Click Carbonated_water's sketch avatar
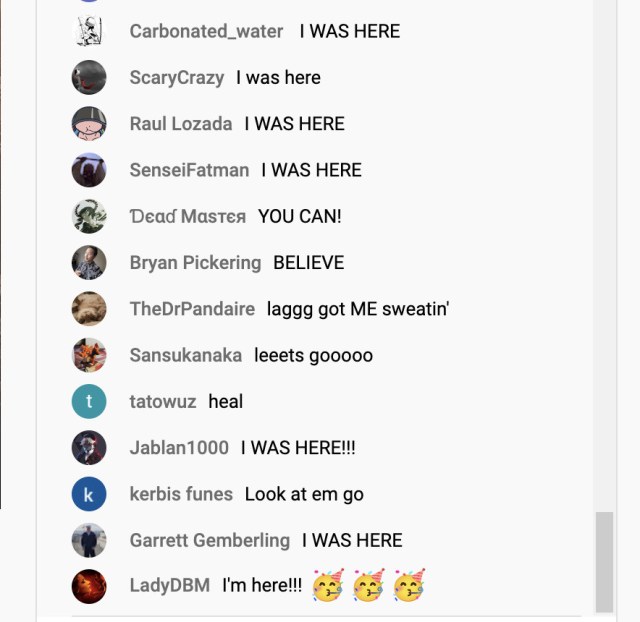Viewport: 640px width, 622px height. pos(89,31)
